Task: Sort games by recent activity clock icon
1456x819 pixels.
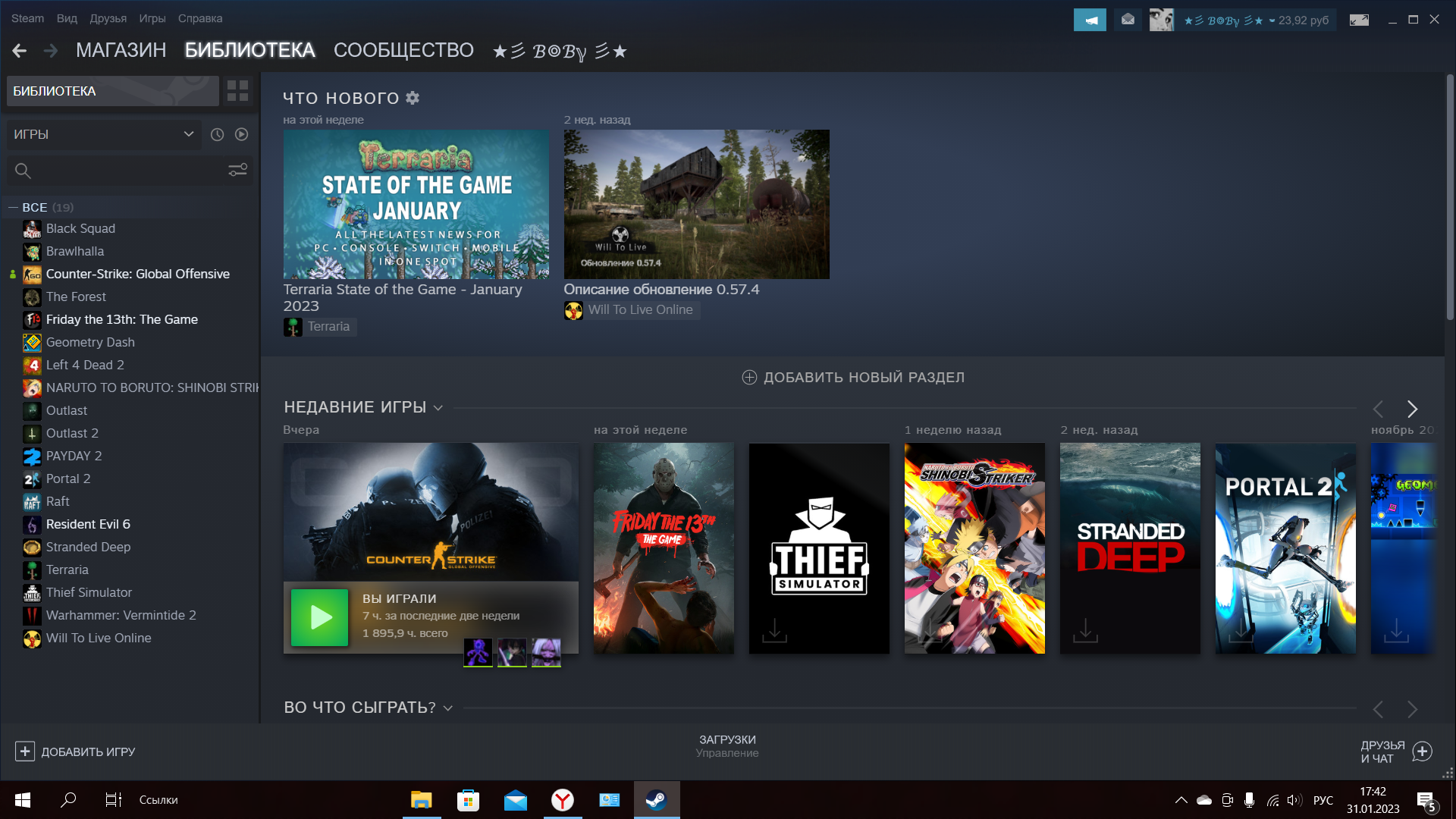Action: 217,134
